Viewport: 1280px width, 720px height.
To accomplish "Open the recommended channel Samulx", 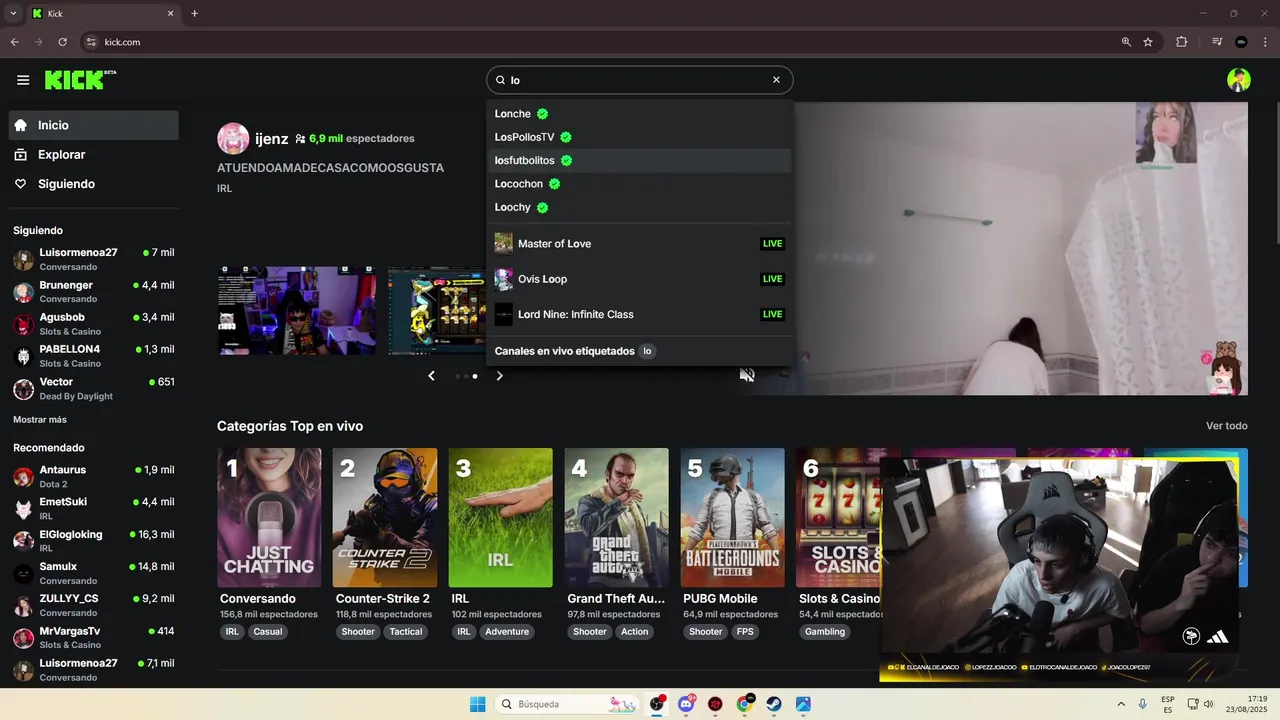I will (94, 573).
